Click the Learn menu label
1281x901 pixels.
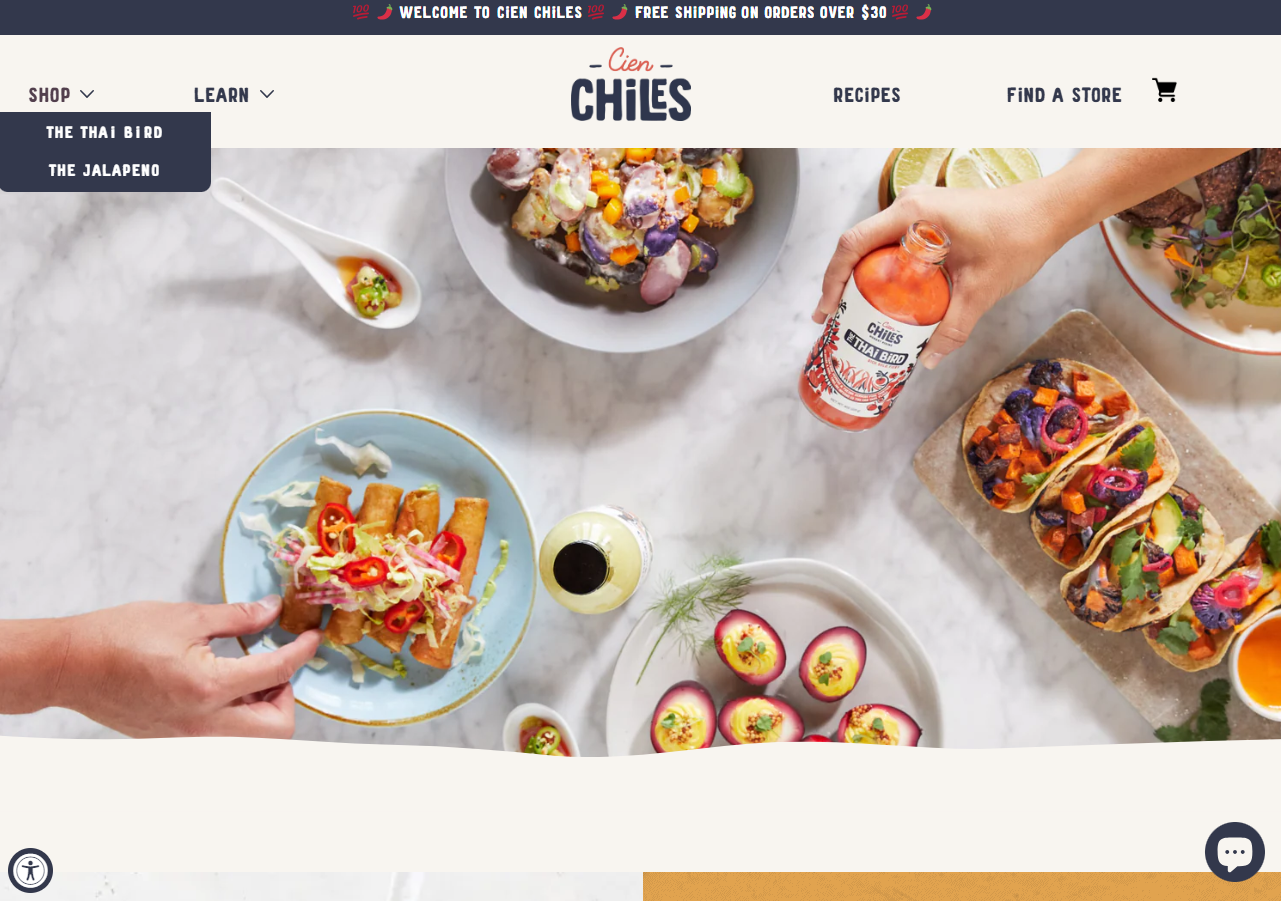tap(221, 95)
